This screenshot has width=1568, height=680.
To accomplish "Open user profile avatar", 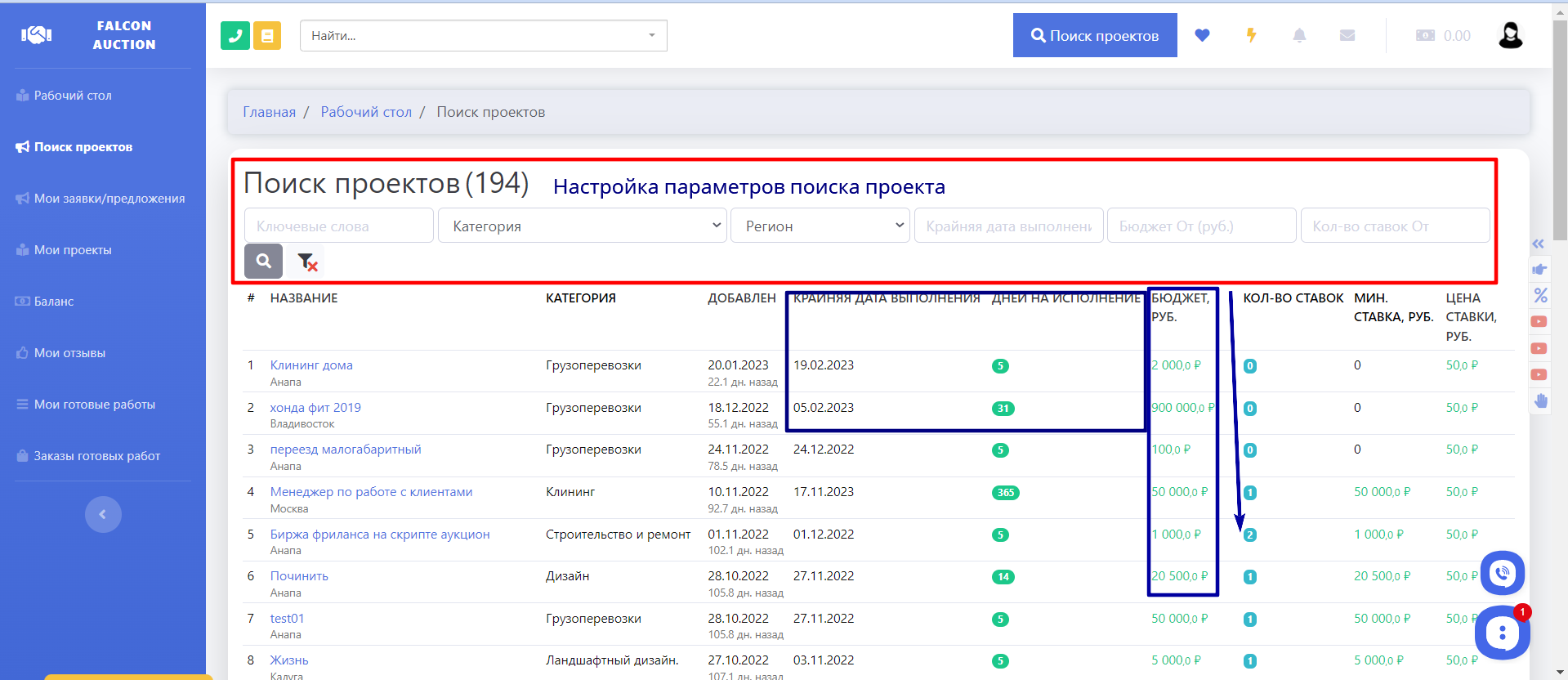I will click(x=1510, y=35).
